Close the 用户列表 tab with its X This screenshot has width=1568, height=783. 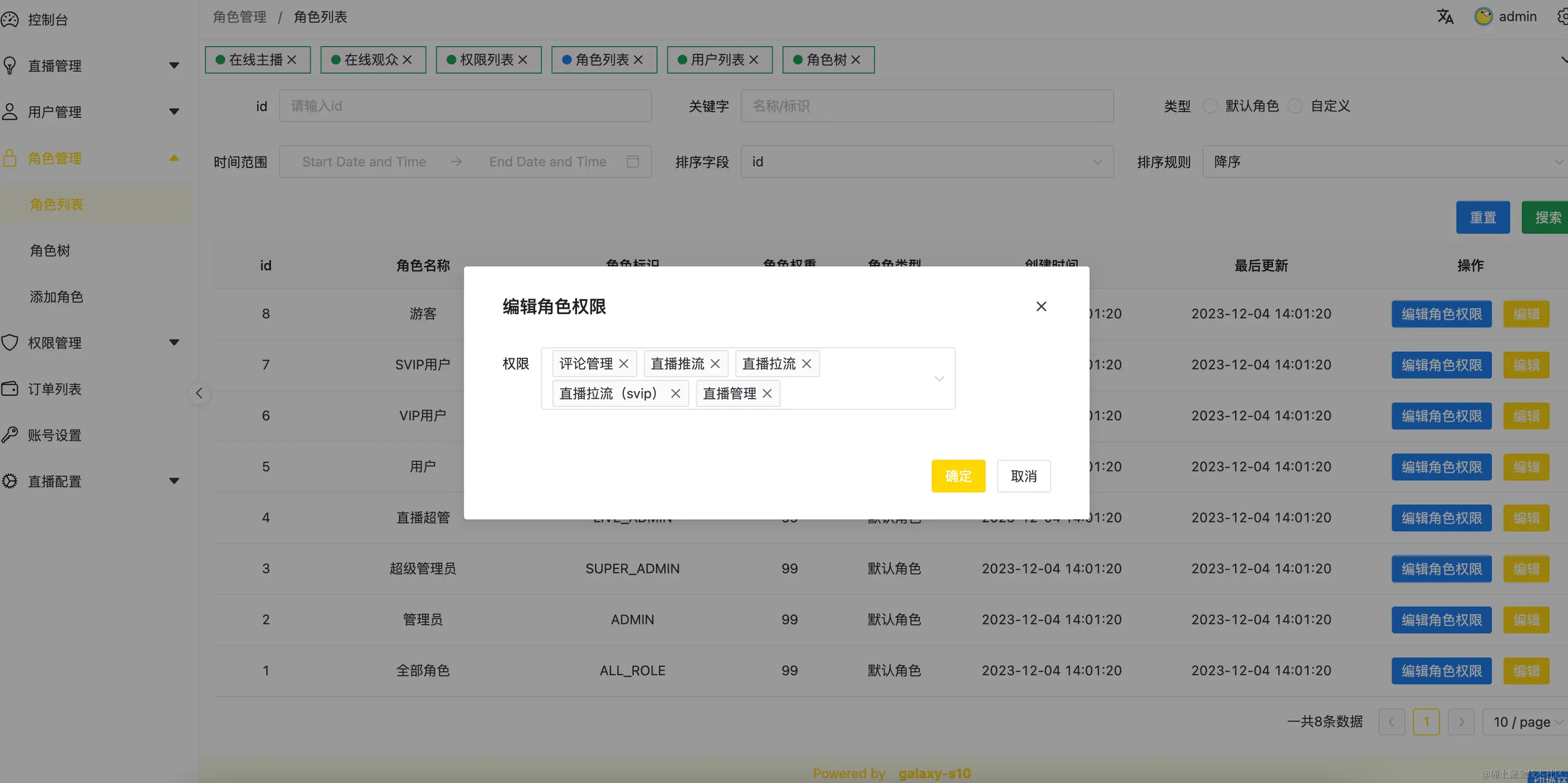(x=753, y=60)
